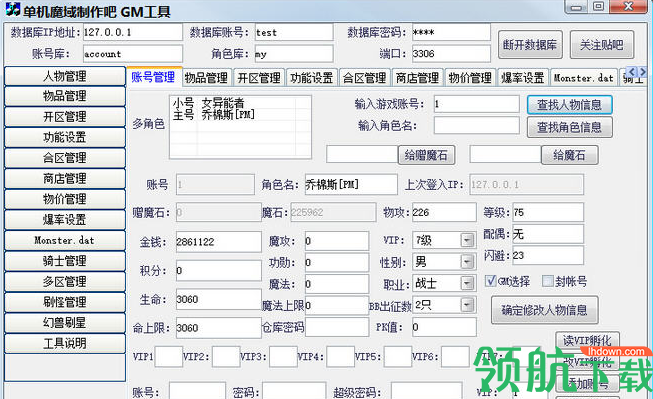This screenshot has height=399, width=653.
Task: Click the 断开数据库 button
Action: point(530,45)
